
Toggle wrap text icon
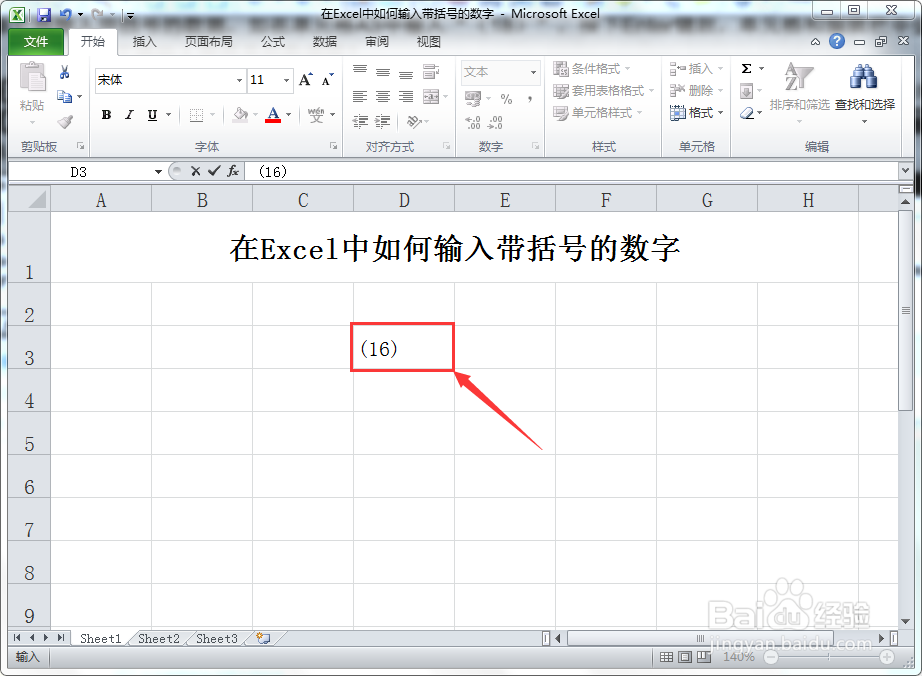(431, 71)
